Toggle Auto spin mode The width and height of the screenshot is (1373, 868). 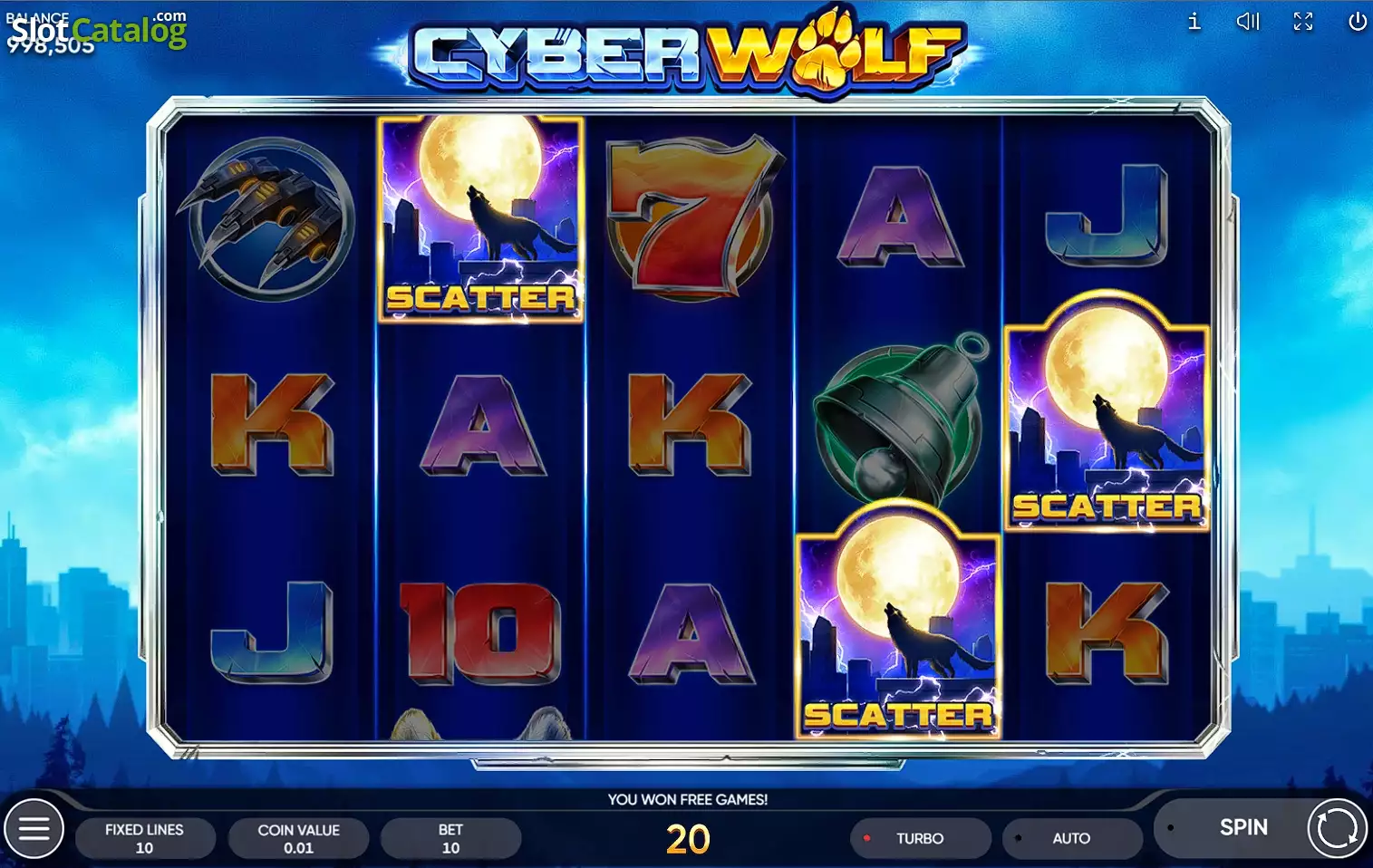[x=1072, y=838]
